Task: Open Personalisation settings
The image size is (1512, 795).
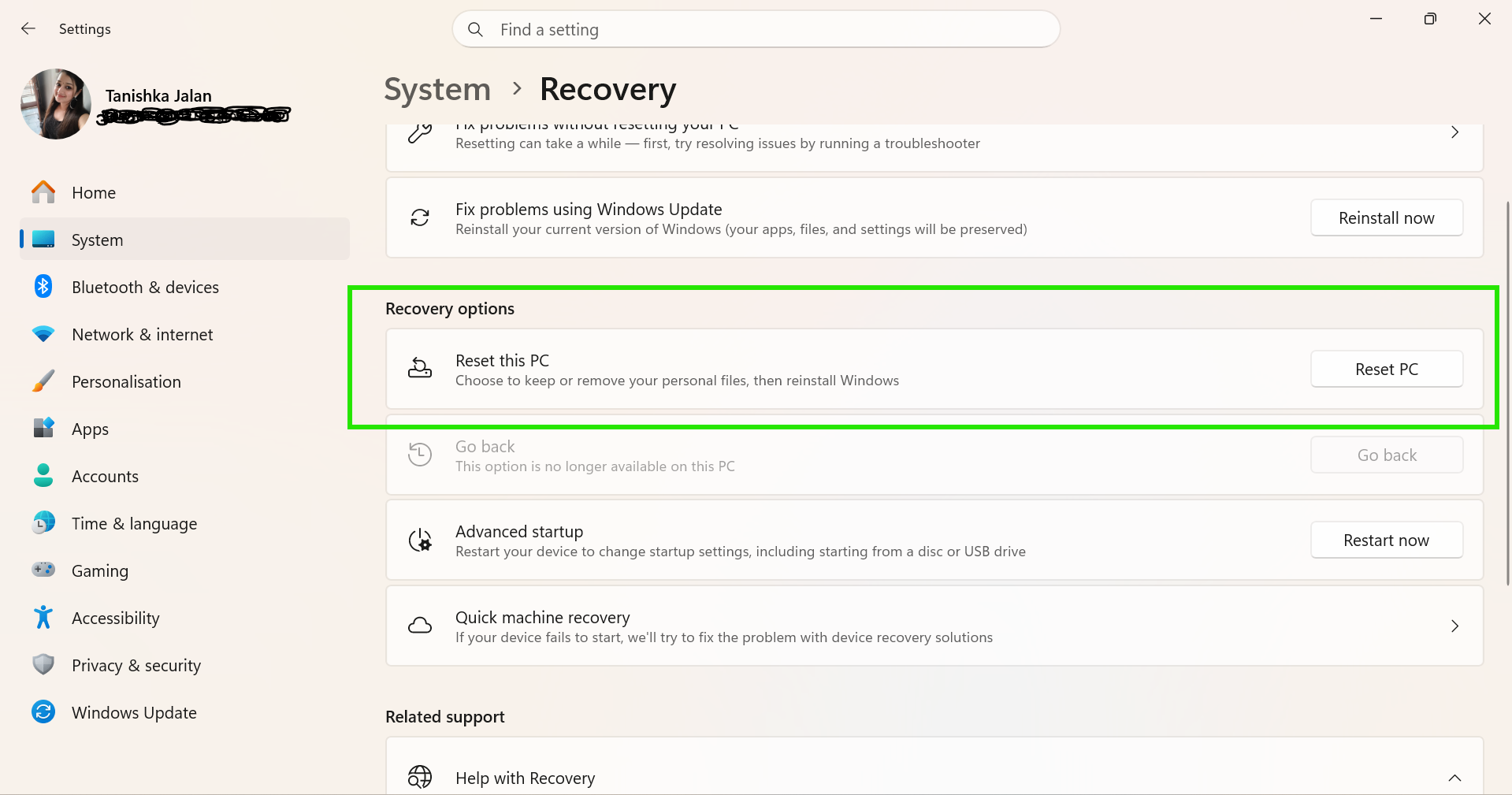Action: (x=184, y=381)
